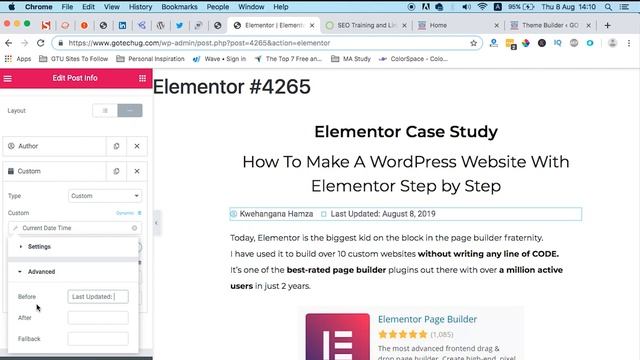Expand the Settings section
Screen dimensions: 640x360
73,247
